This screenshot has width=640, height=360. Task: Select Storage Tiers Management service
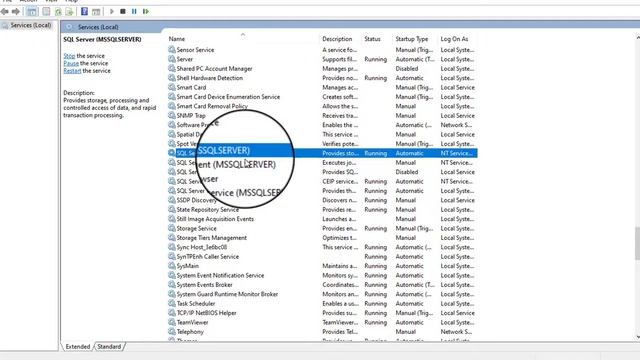coord(322,238)
